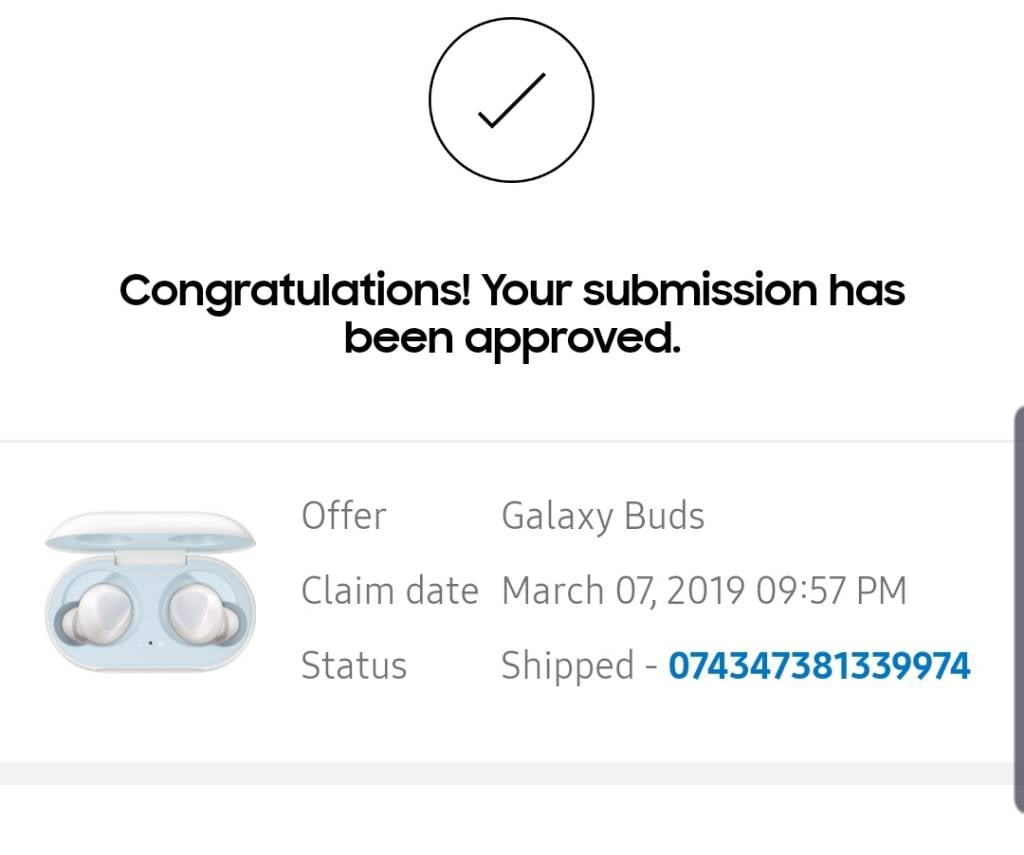Select the Galaxy Buds product thumbnail
The image size is (1024, 855).
point(150,592)
